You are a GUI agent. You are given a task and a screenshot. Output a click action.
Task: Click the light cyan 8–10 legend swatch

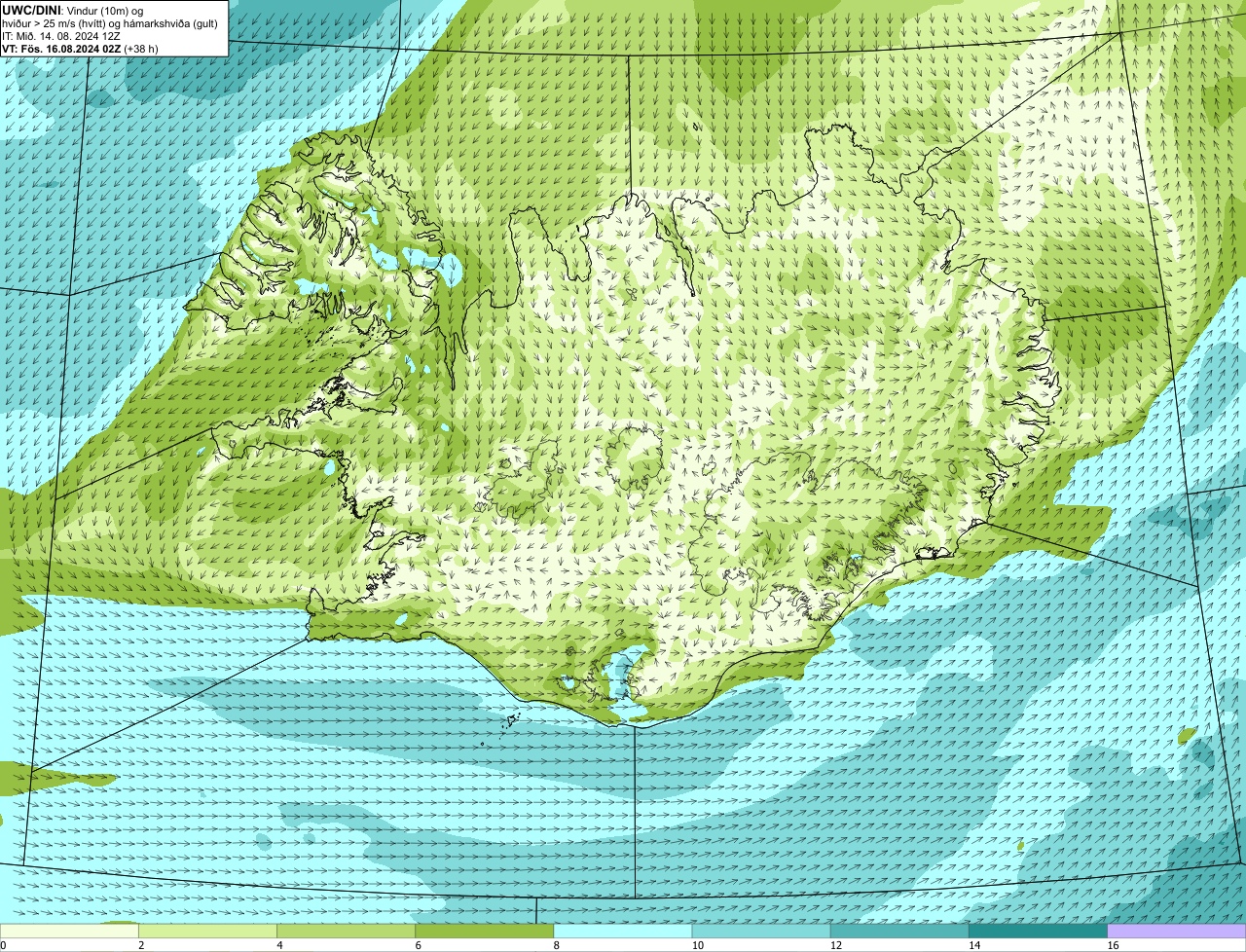pyautogui.click(x=623, y=931)
